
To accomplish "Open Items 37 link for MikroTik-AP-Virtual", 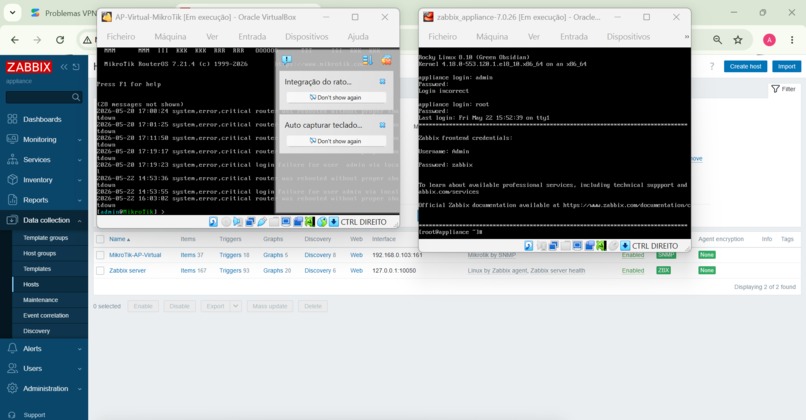I will (192, 255).
